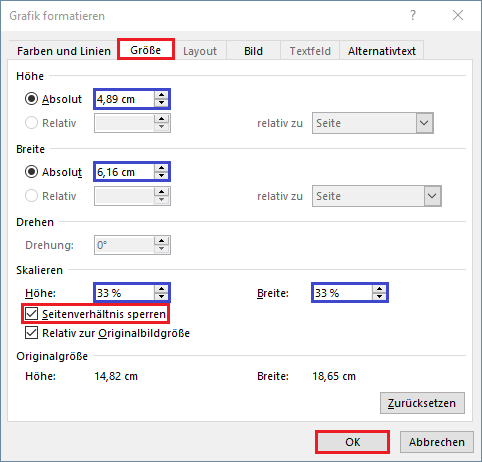Decrease absolute height with down spinner arrow
This screenshot has width=482, height=462.
[161, 103]
